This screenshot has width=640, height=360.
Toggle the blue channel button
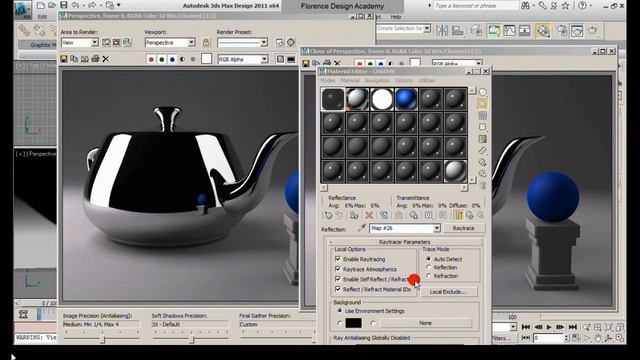(172, 59)
